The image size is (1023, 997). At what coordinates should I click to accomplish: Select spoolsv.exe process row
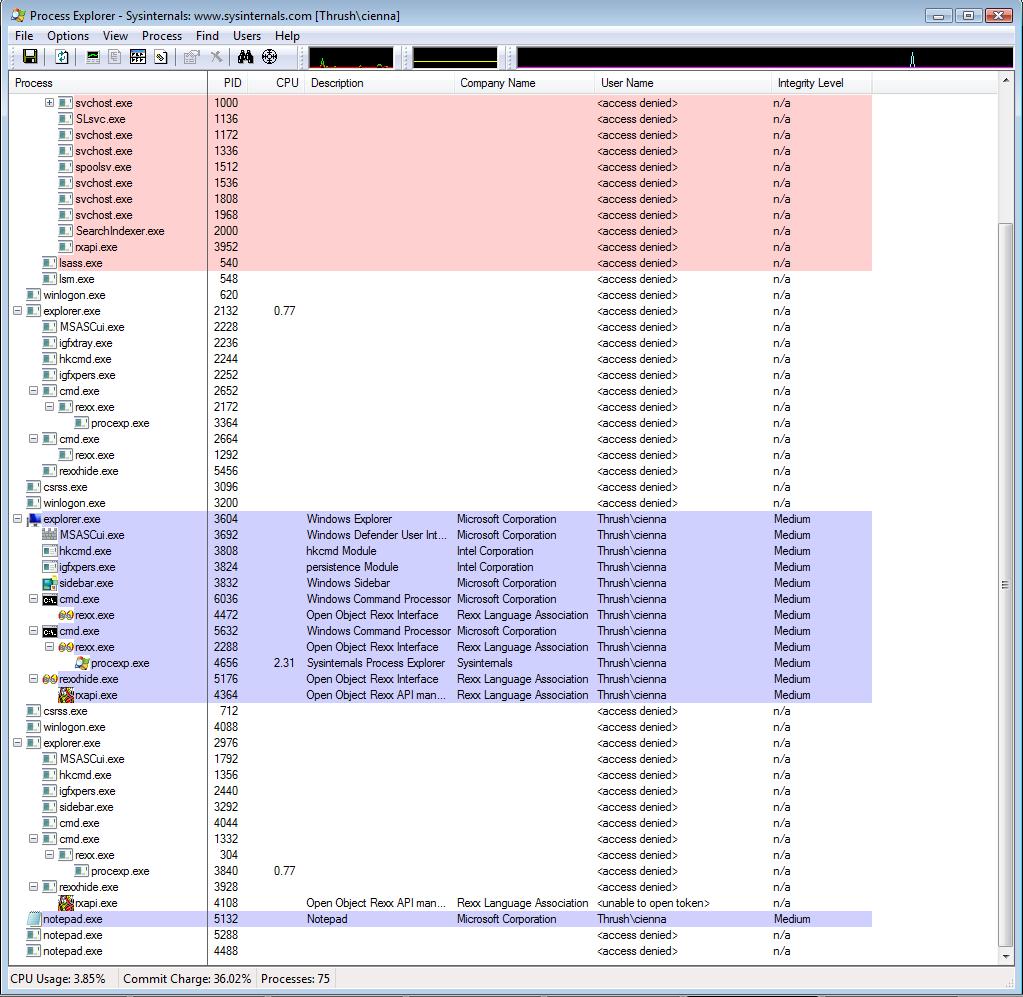coord(440,167)
